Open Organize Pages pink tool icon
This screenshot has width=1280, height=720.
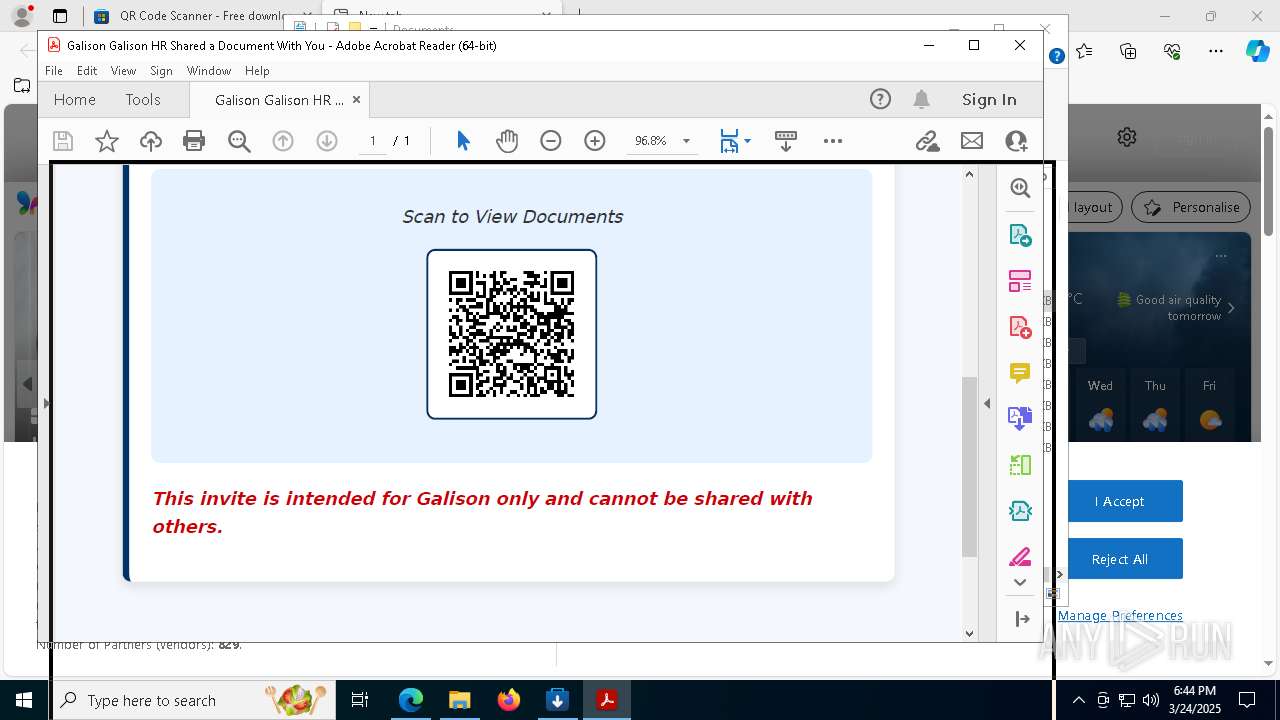(x=1020, y=282)
